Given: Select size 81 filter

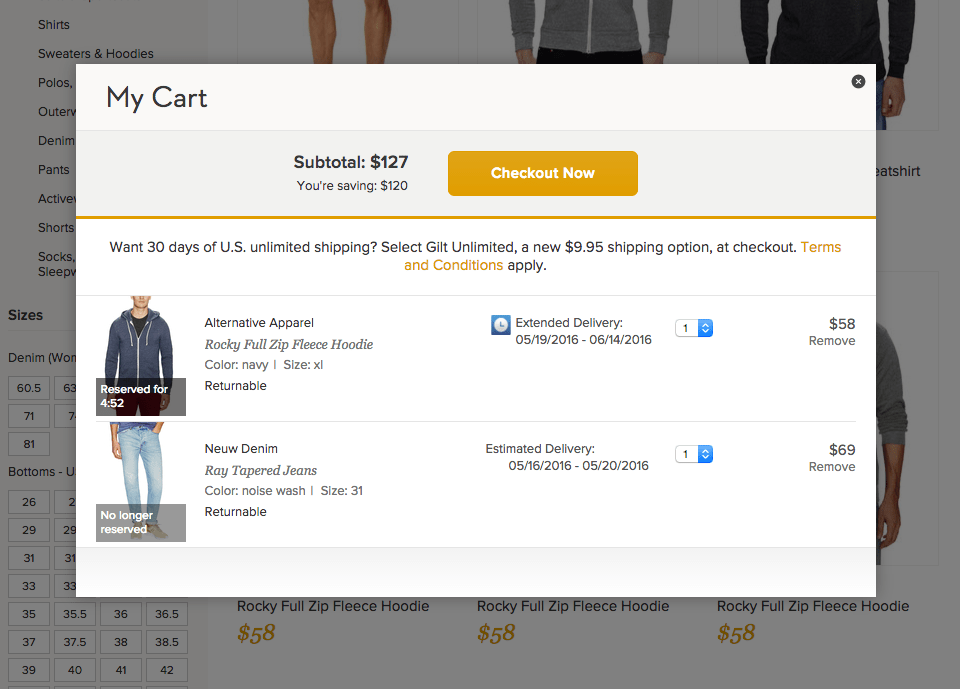Looking at the screenshot, I should (29, 445).
